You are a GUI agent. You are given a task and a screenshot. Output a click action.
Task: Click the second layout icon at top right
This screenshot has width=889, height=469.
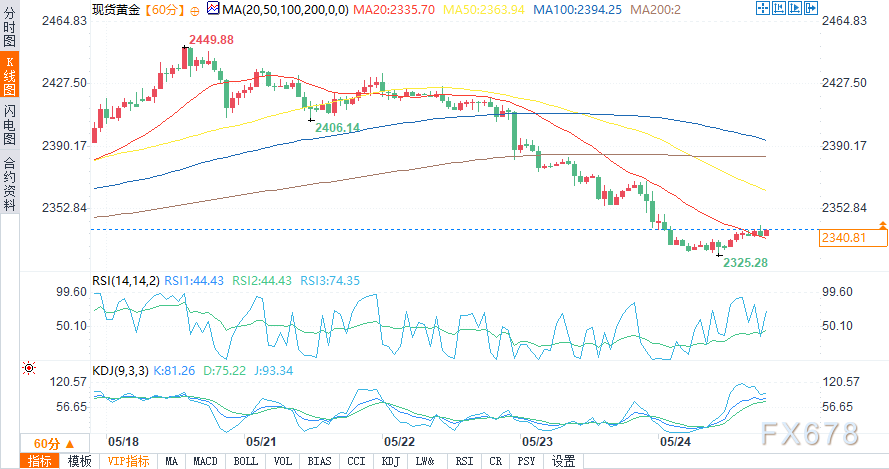(x=778, y=9)
